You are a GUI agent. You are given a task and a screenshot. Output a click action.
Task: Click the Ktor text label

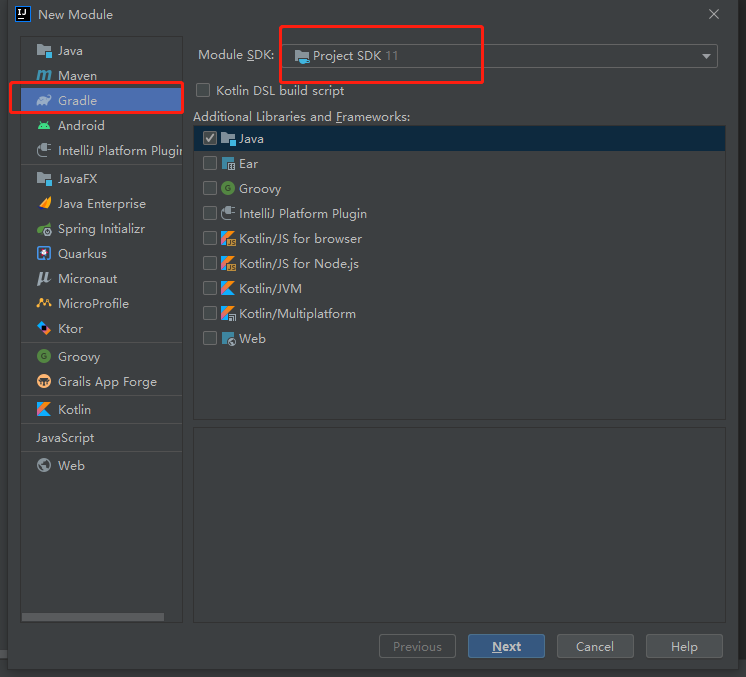[70, 329]
